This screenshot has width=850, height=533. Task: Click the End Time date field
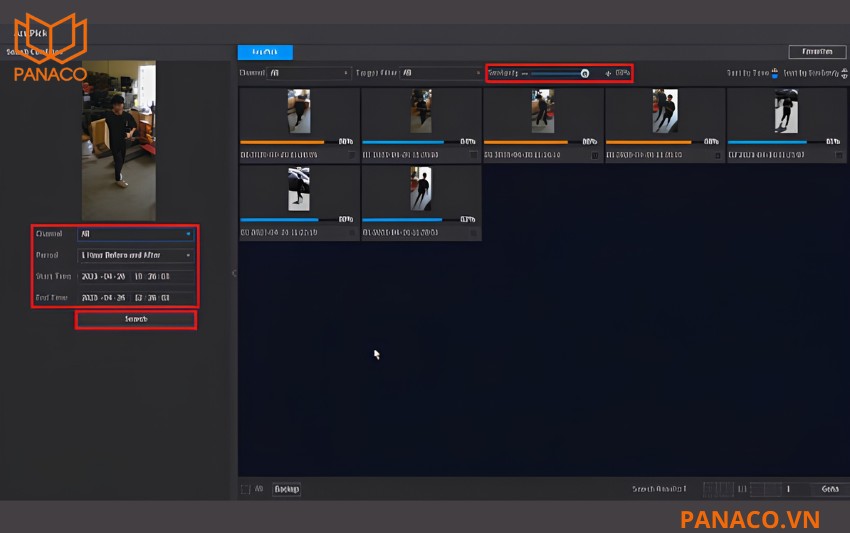tap(104, 298)
